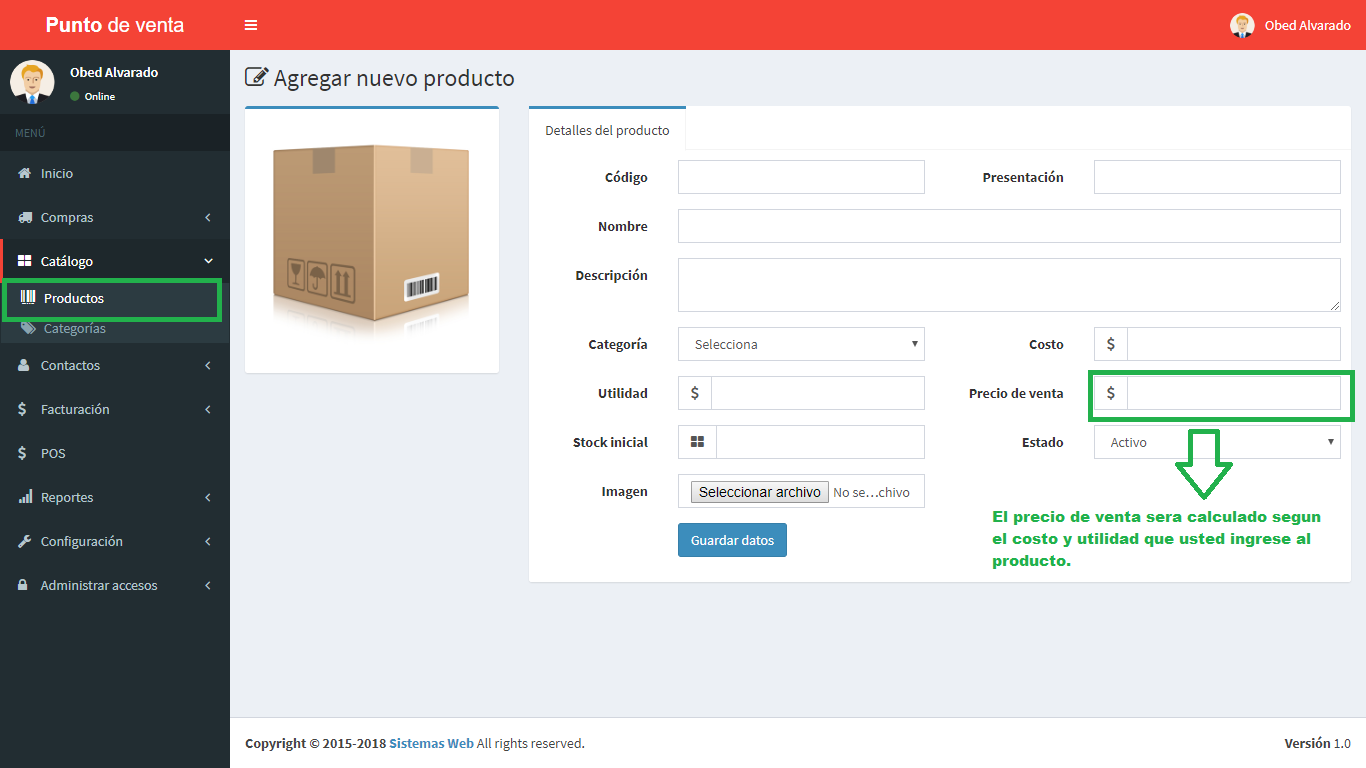Open the Categoría dropdown
This screenshot has width=1366, height=768.
click(x=801, y=344)
